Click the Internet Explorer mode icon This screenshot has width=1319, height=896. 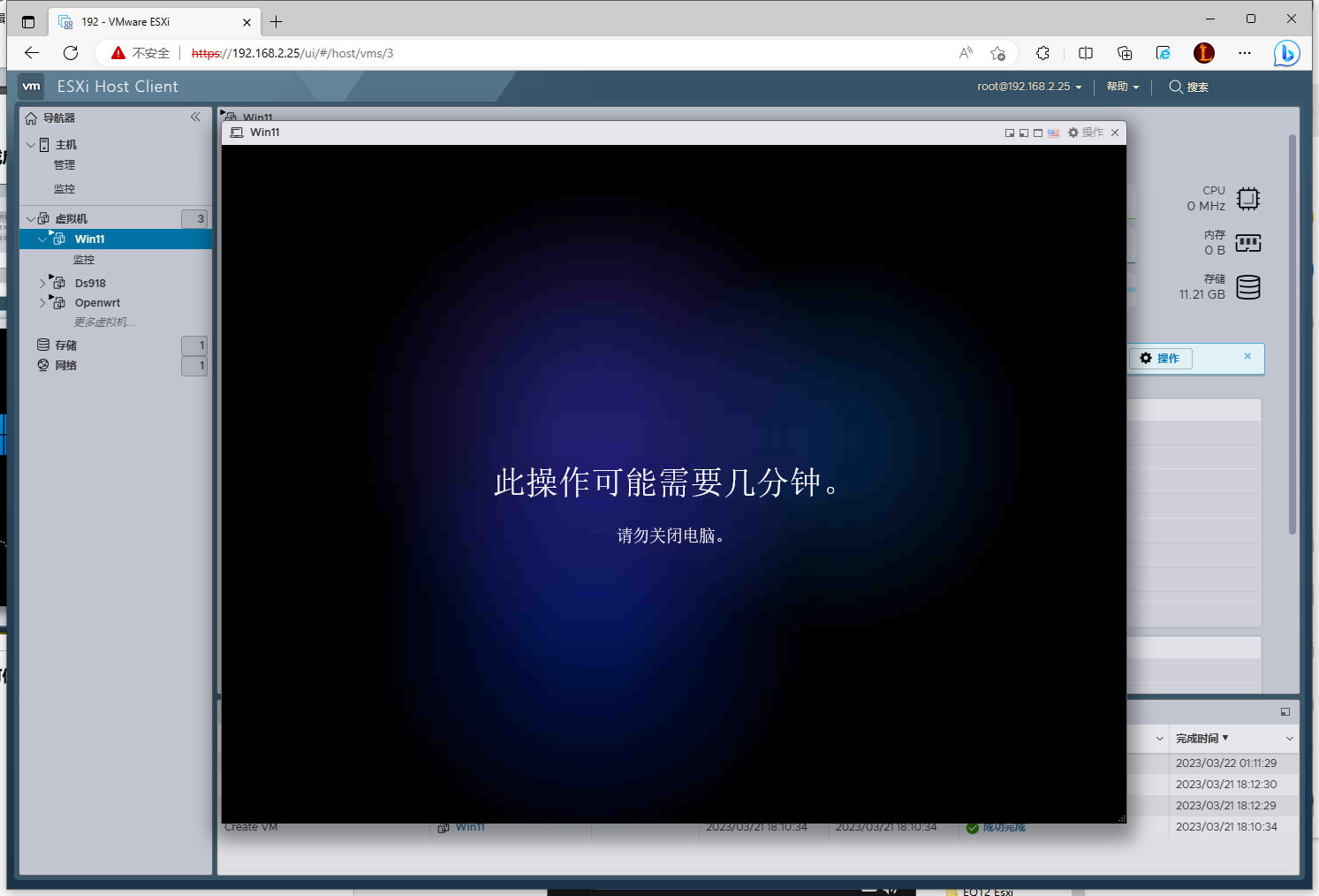click(1164, 53)
